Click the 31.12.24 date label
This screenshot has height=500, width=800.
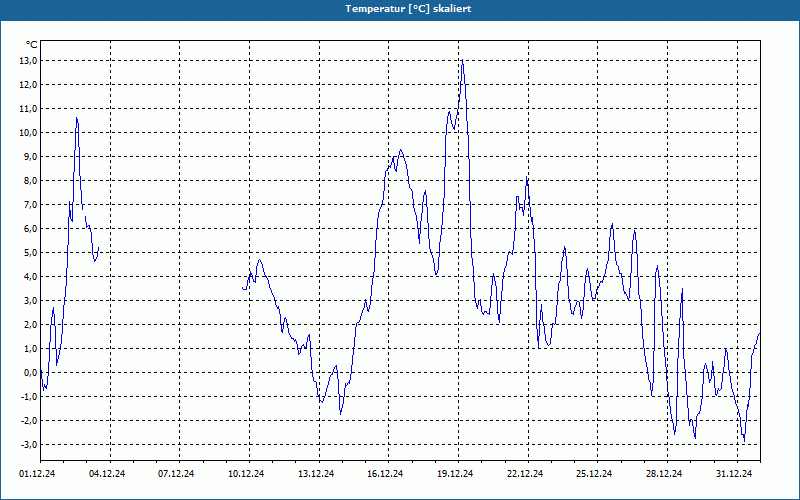pyautogui.click(x=734, y=474)
